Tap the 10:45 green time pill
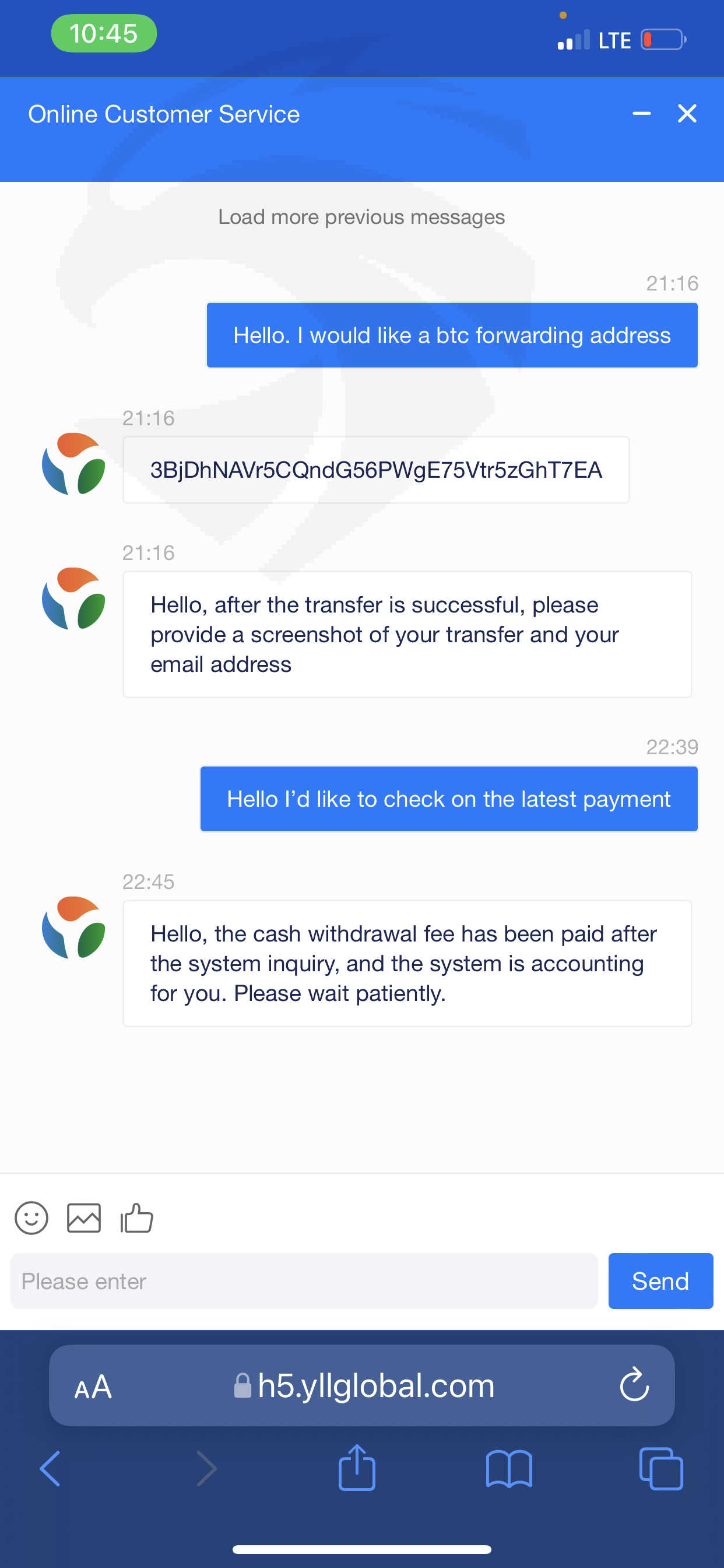Viewport: 724px width, 1568px height. click(103, 33)
